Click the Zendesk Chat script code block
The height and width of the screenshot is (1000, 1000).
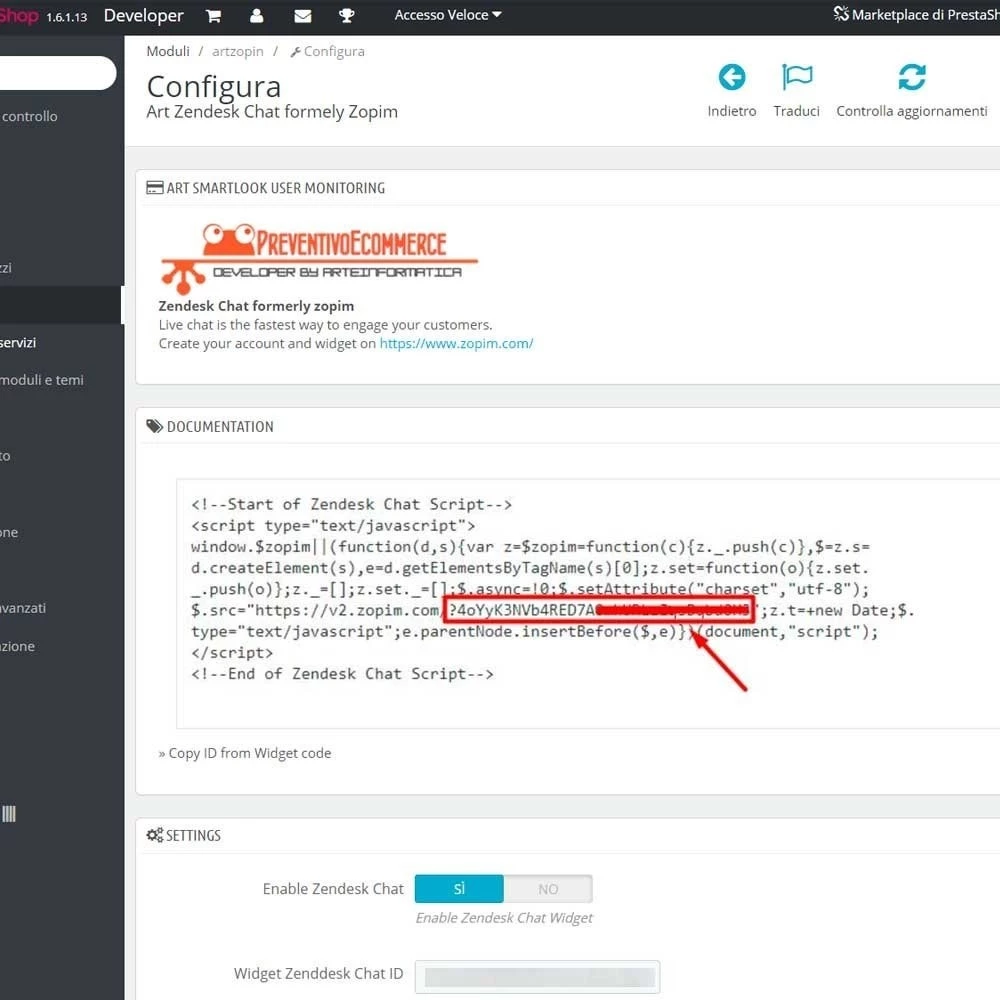[588, 603]
